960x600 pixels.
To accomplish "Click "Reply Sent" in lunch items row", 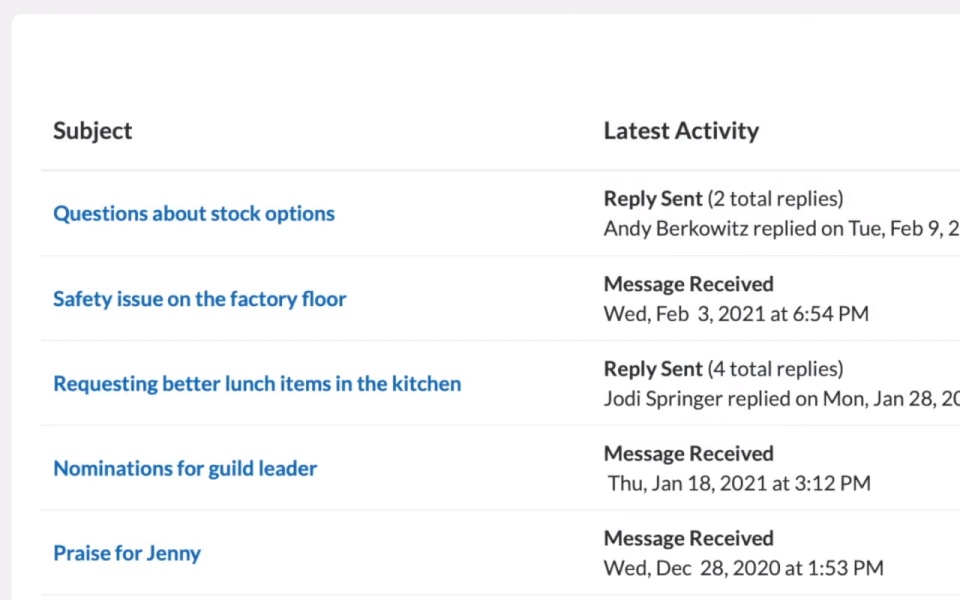I will click(653, 369).
